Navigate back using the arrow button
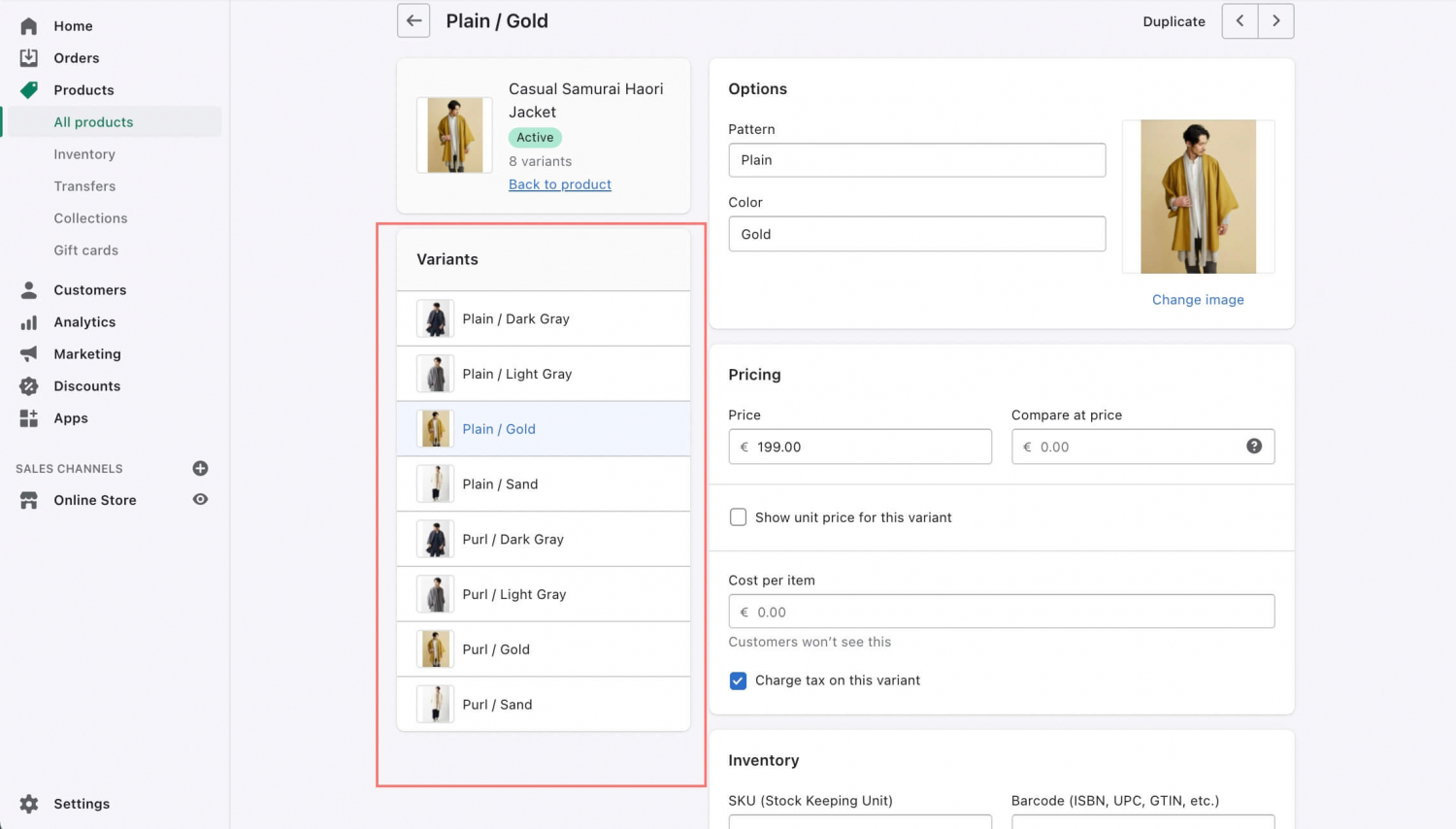 [414, 20]
